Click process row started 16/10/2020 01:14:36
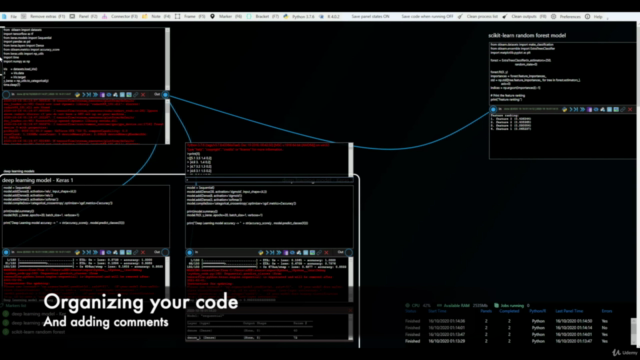640x360 pixels. tap(506, 321)
